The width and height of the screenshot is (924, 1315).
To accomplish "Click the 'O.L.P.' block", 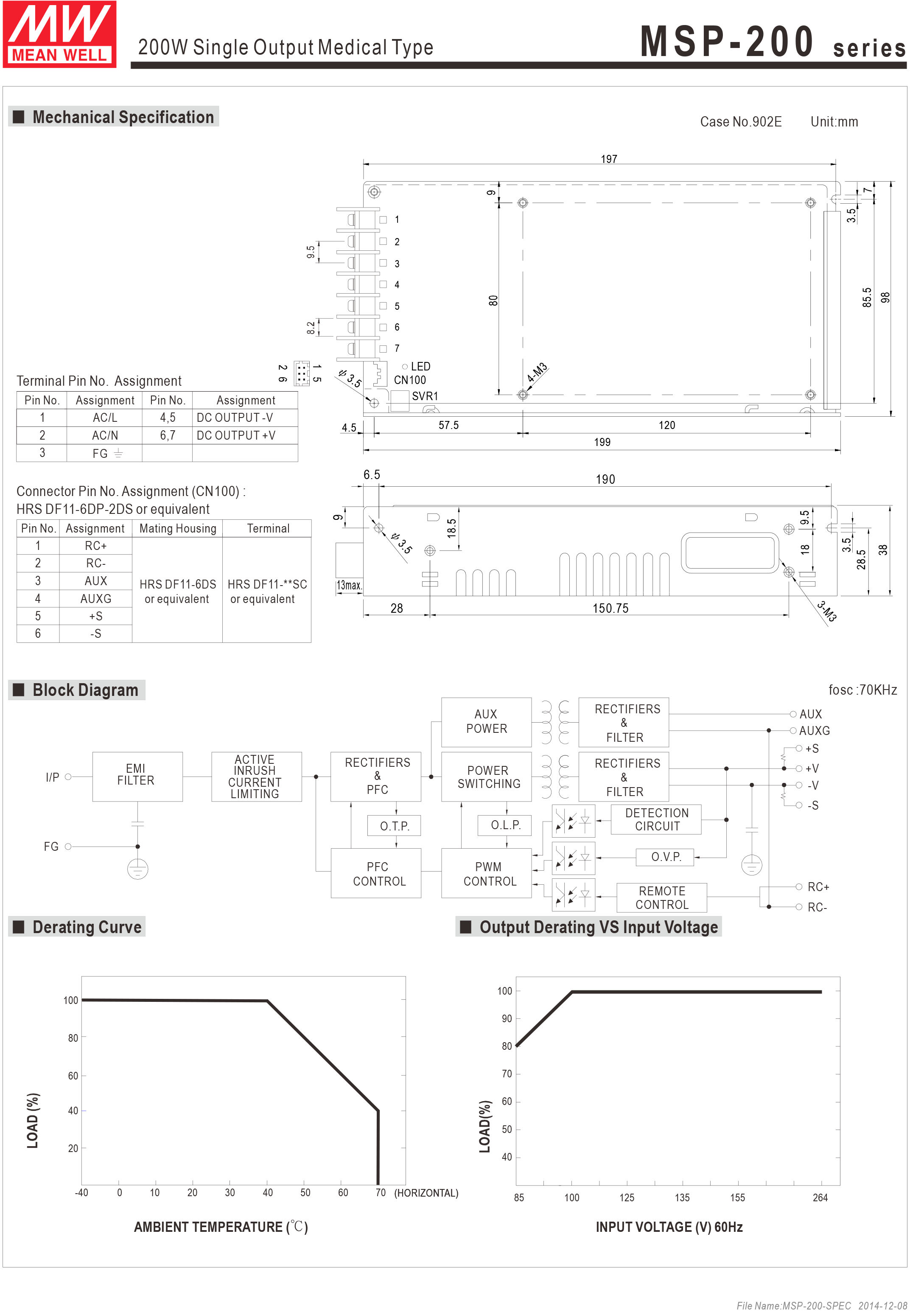I will pos(505,825).
